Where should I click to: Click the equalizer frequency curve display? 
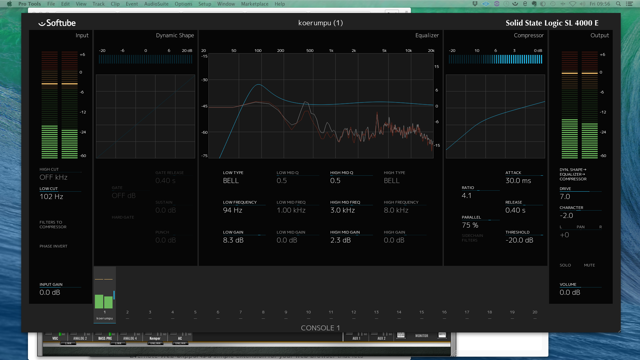pos(321,106)
